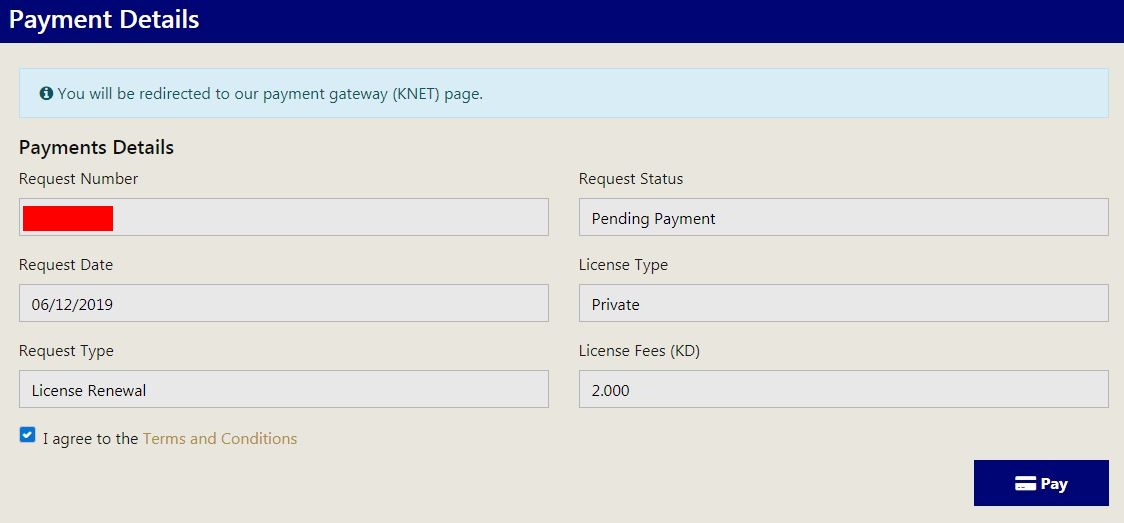Uncheck the Terms and Conditions agreement checkbox
This screenshot has width=1124, height=523.
click(27, 435)
